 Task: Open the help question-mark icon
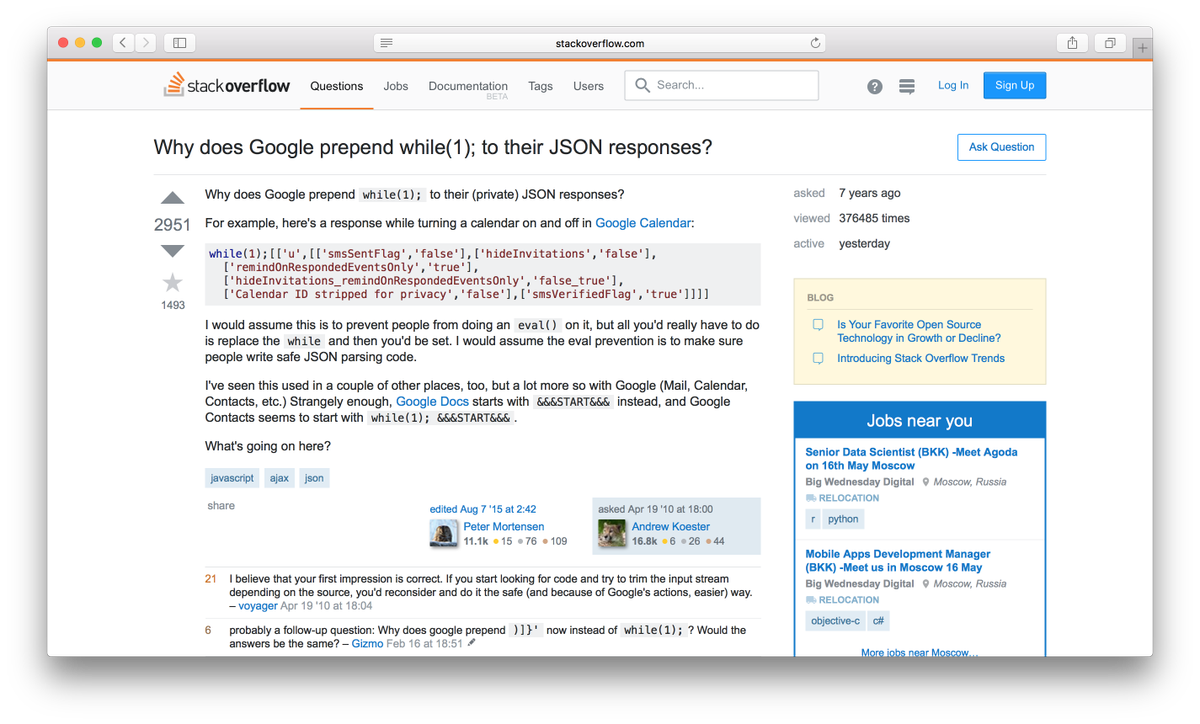pos(875,86)
